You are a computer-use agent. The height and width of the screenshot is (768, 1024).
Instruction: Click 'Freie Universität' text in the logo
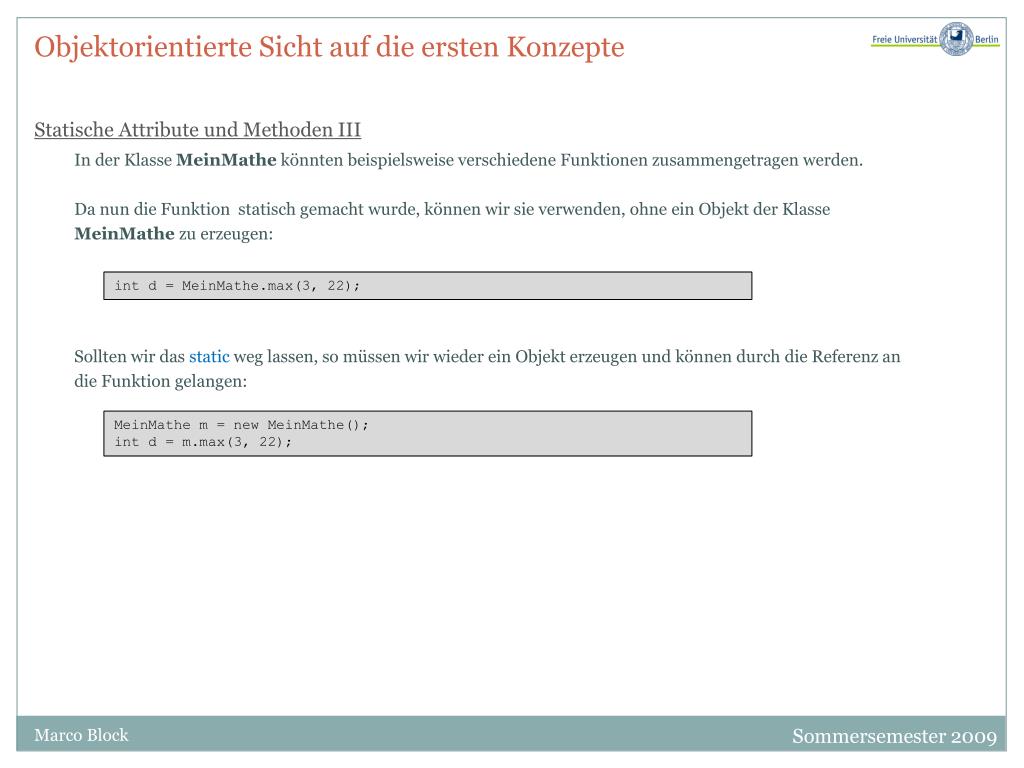point(904,39)
